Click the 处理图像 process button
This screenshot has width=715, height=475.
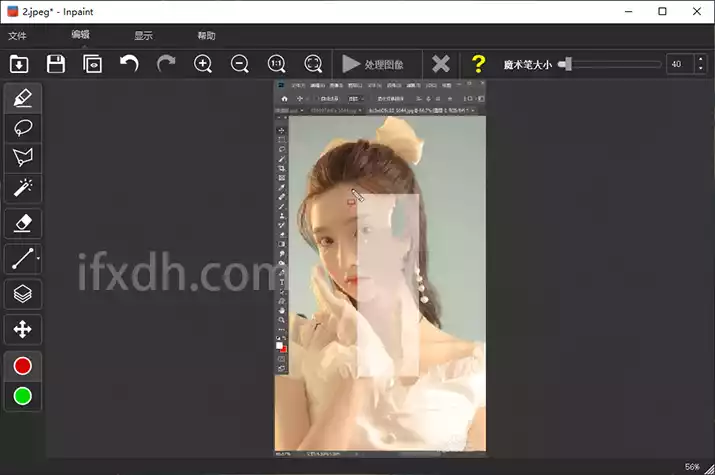[373, 64]
